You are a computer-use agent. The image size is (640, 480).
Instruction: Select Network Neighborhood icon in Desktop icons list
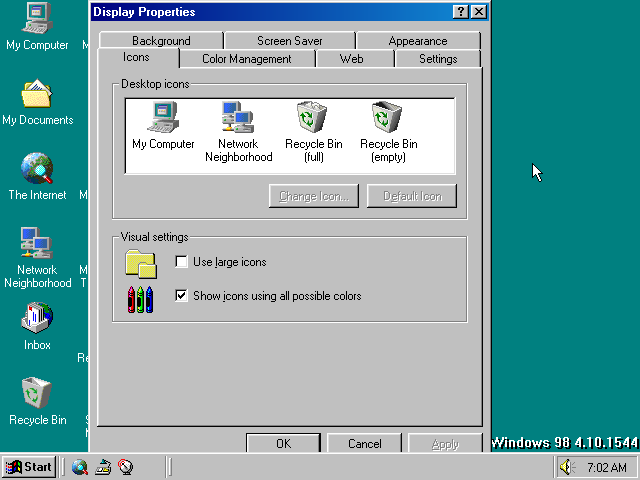[238, 131]
